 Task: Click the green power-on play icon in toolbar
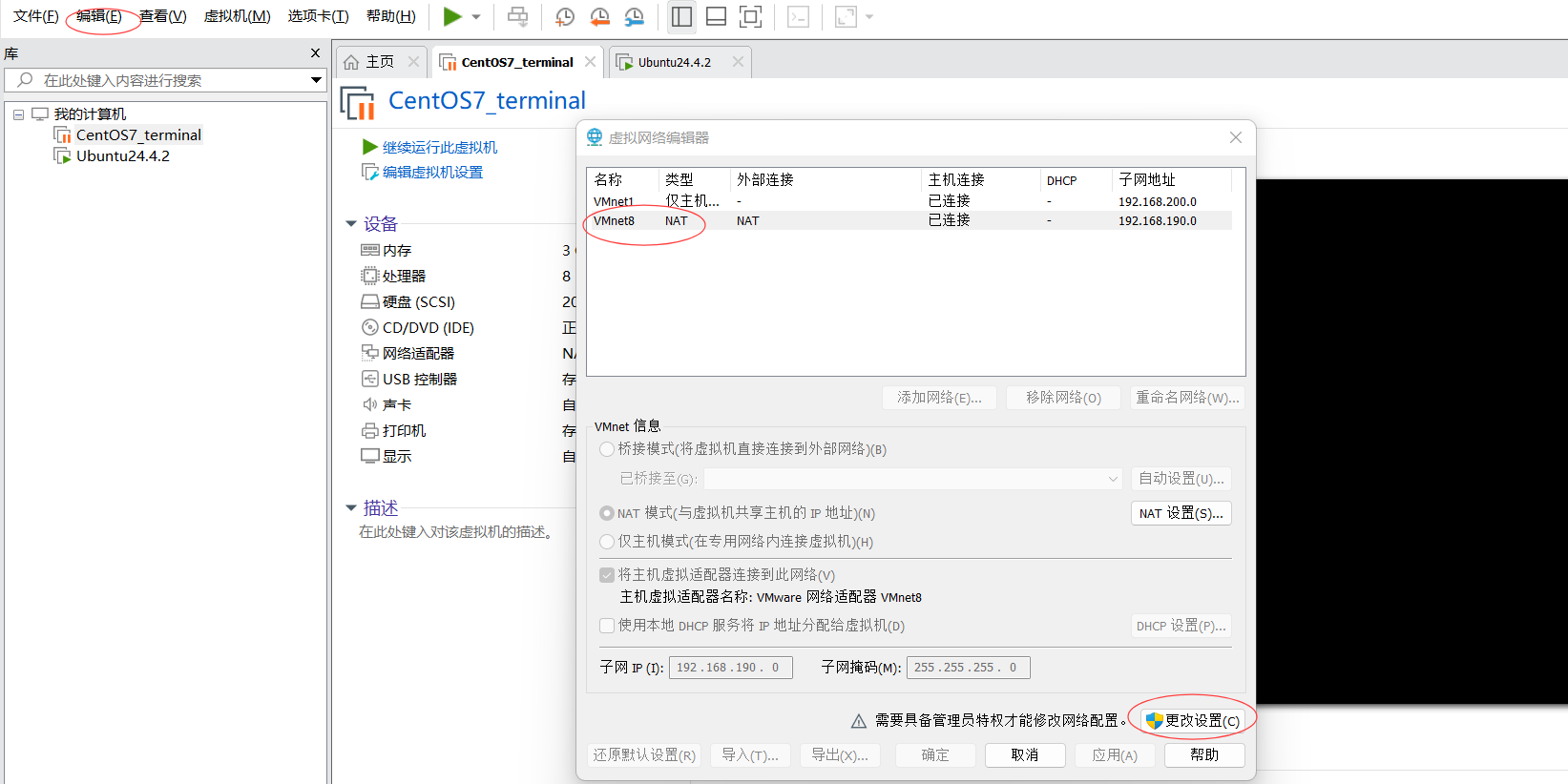pyautogui.click(x=452, y=16)
